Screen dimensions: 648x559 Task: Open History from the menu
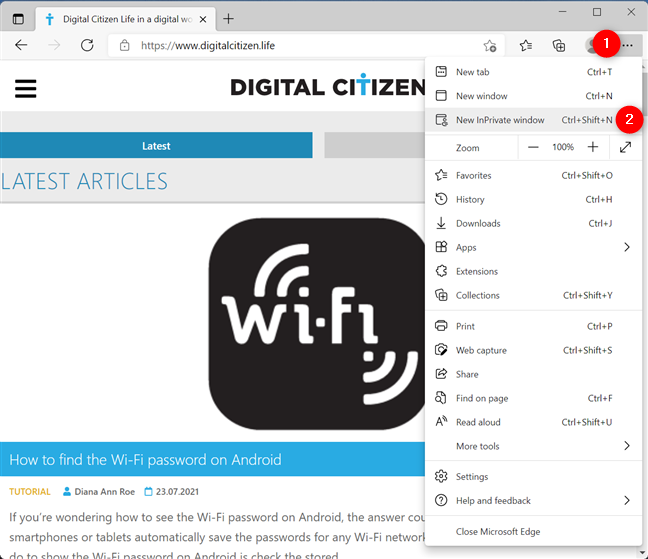point(533,199)
